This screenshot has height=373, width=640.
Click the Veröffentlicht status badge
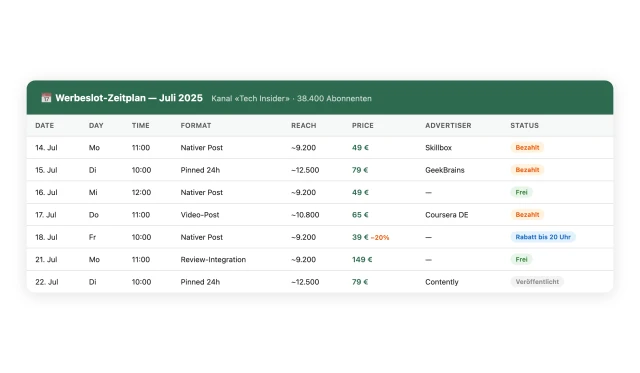537,282
